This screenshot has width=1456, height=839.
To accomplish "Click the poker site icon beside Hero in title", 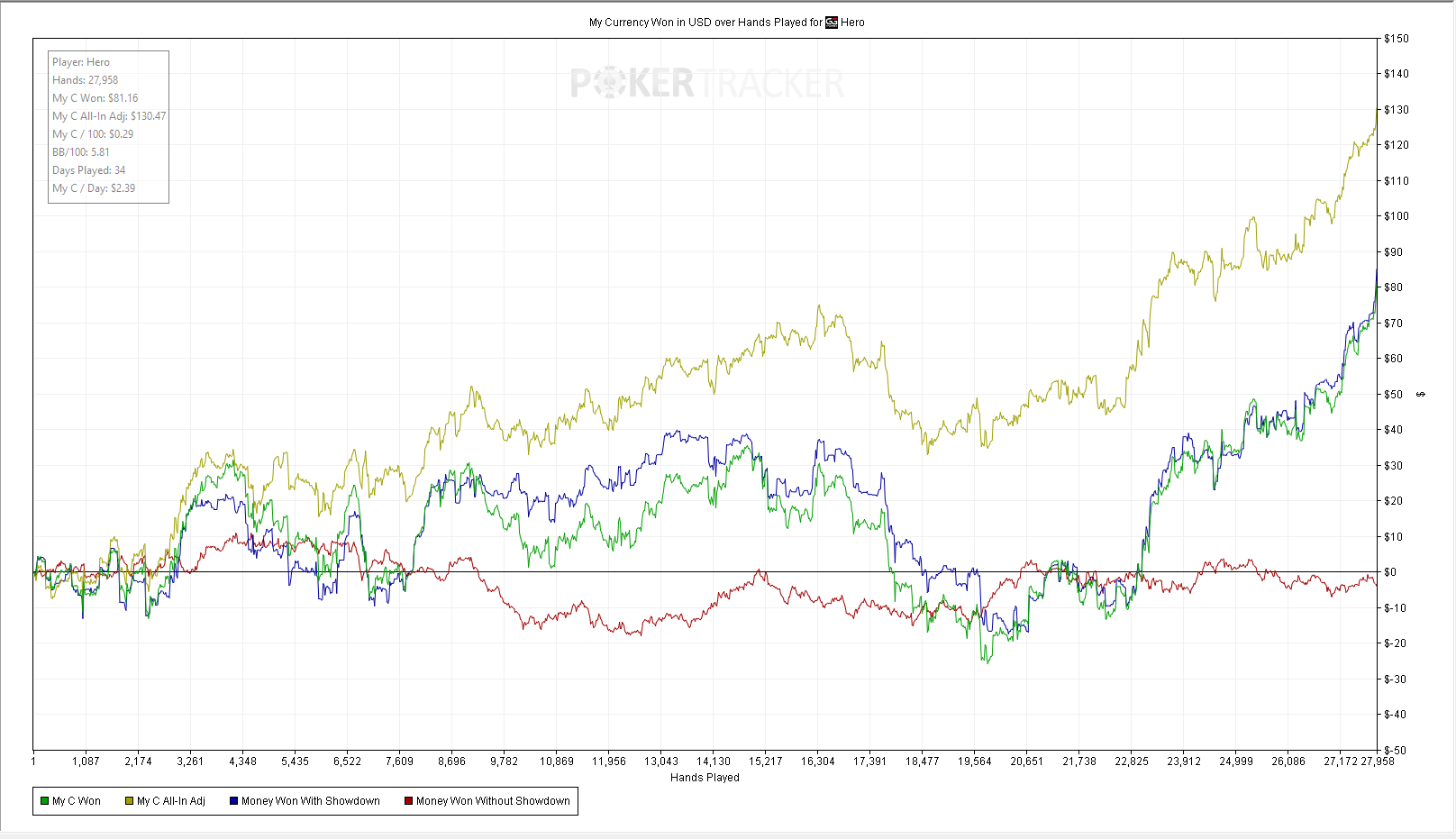I will [x=832, y=23].
